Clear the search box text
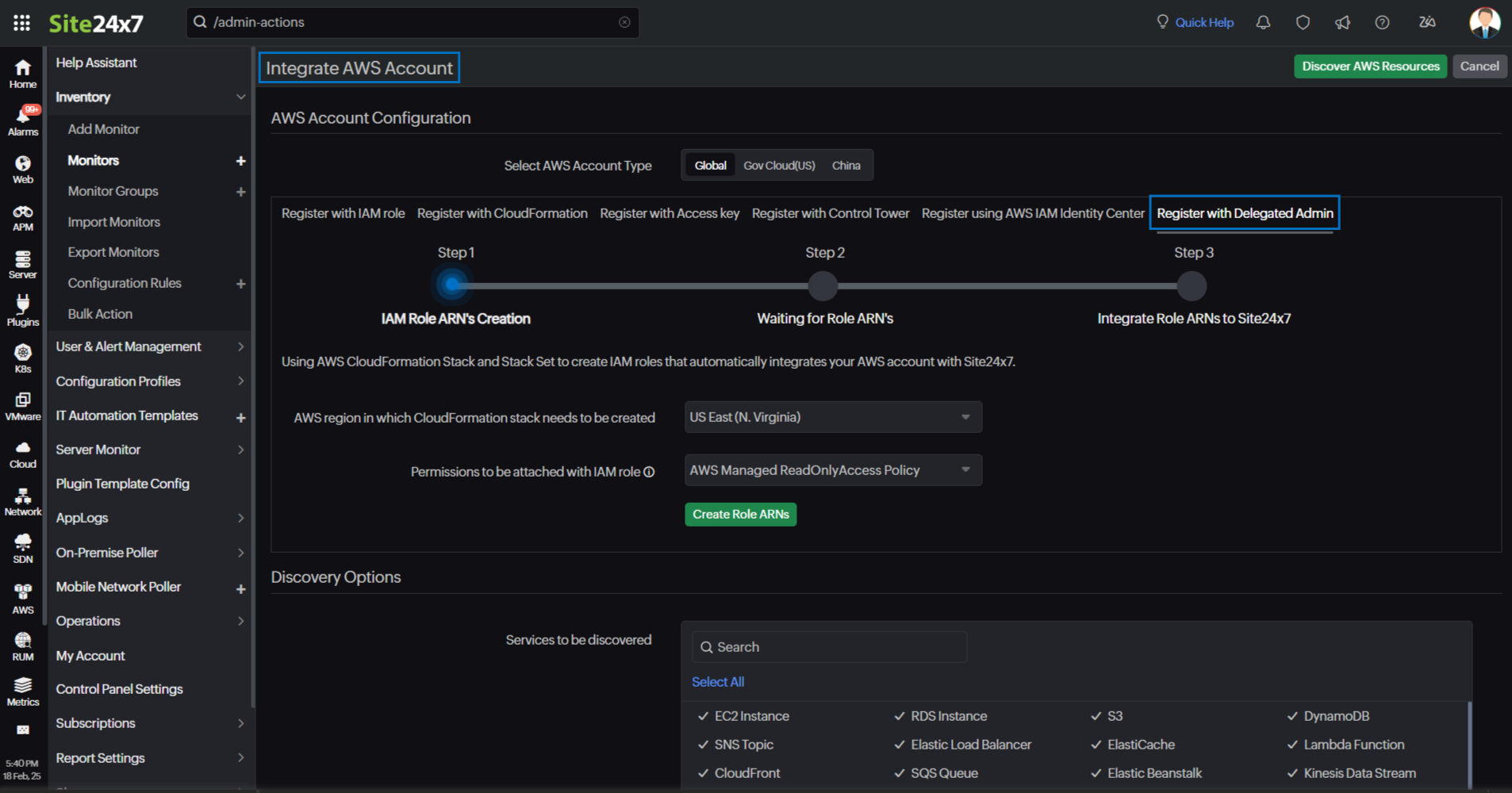The image size is (1512, 793). tap(624, 22)
